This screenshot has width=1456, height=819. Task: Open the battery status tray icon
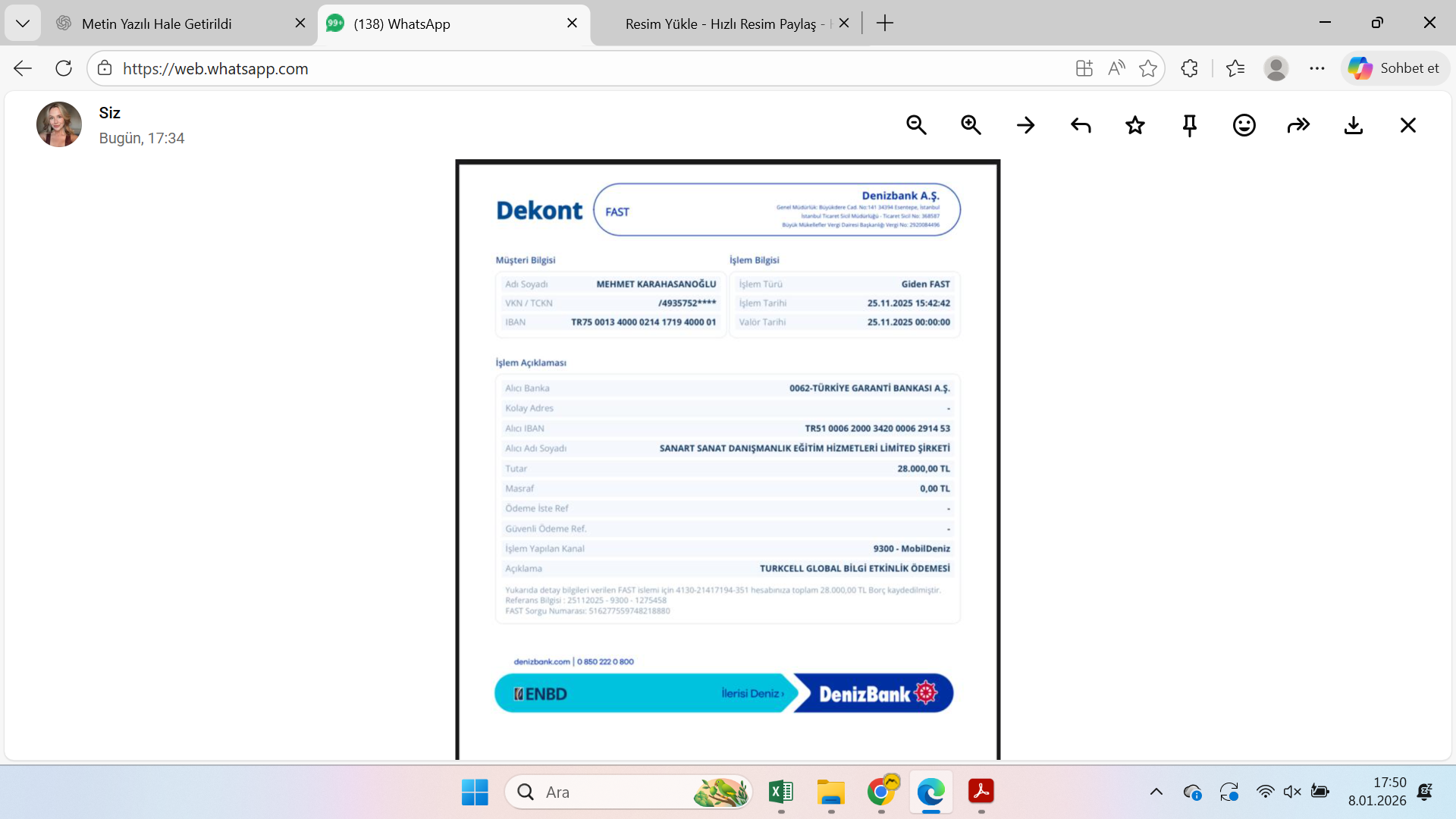click(1320, 792)
